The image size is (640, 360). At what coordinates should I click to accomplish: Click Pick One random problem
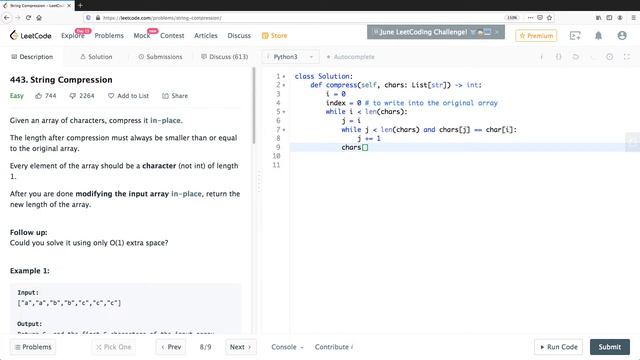coord(113,347)
